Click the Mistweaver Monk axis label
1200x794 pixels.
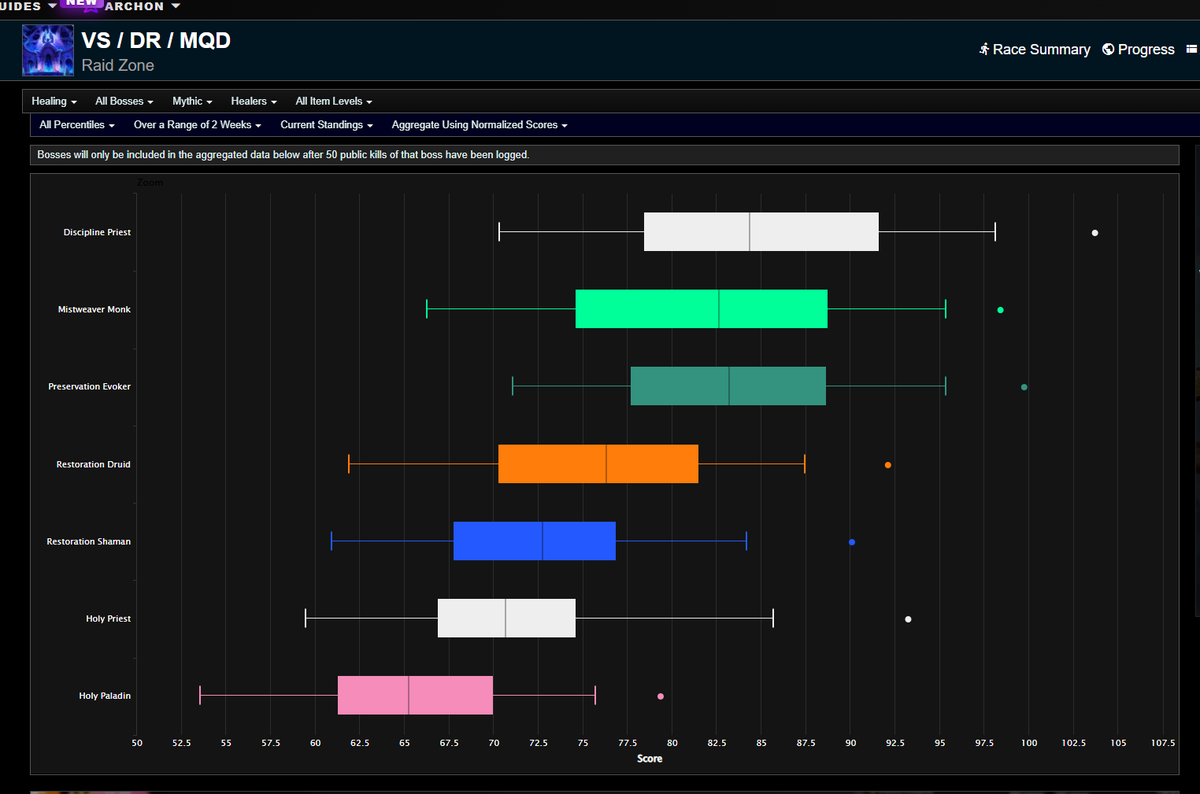94,309
